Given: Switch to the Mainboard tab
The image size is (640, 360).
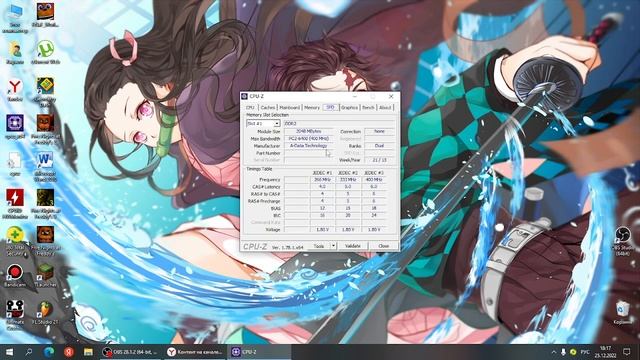Looking at the screenshot, I should point(289,107).
